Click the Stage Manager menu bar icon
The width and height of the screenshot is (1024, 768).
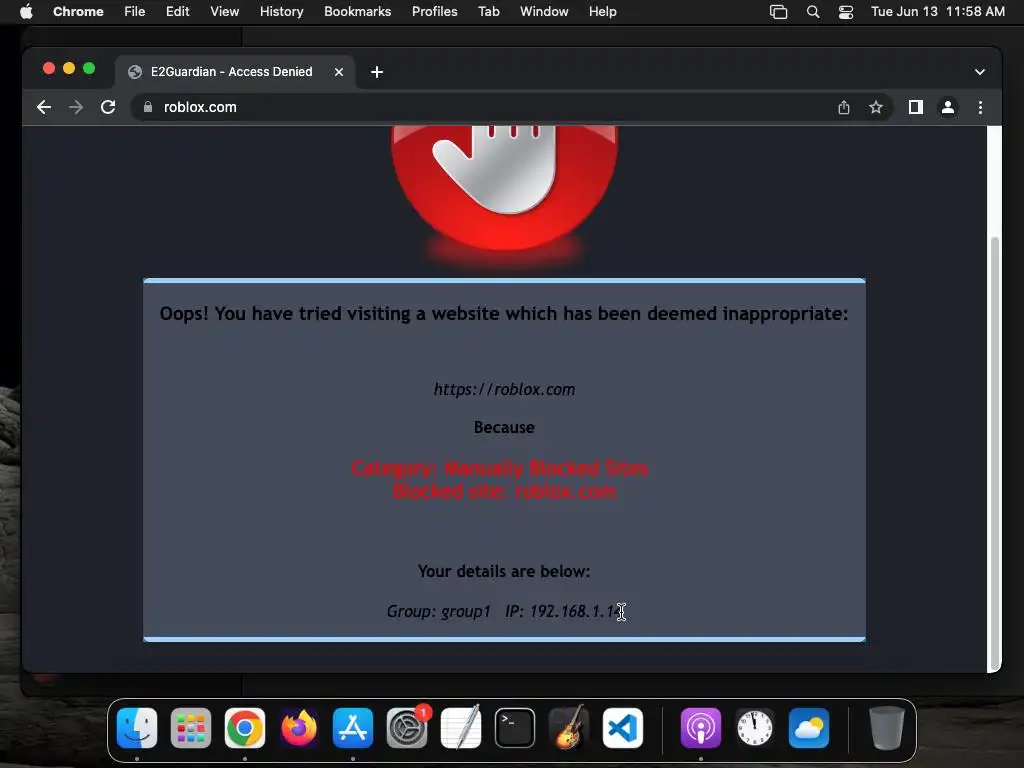(x=778, y=12)
